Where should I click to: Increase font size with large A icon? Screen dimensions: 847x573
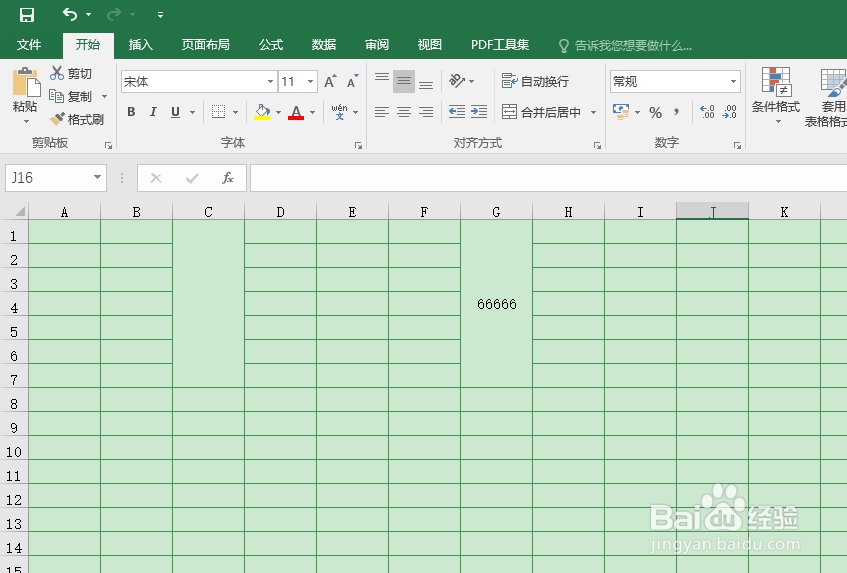(x=330, y=81)
